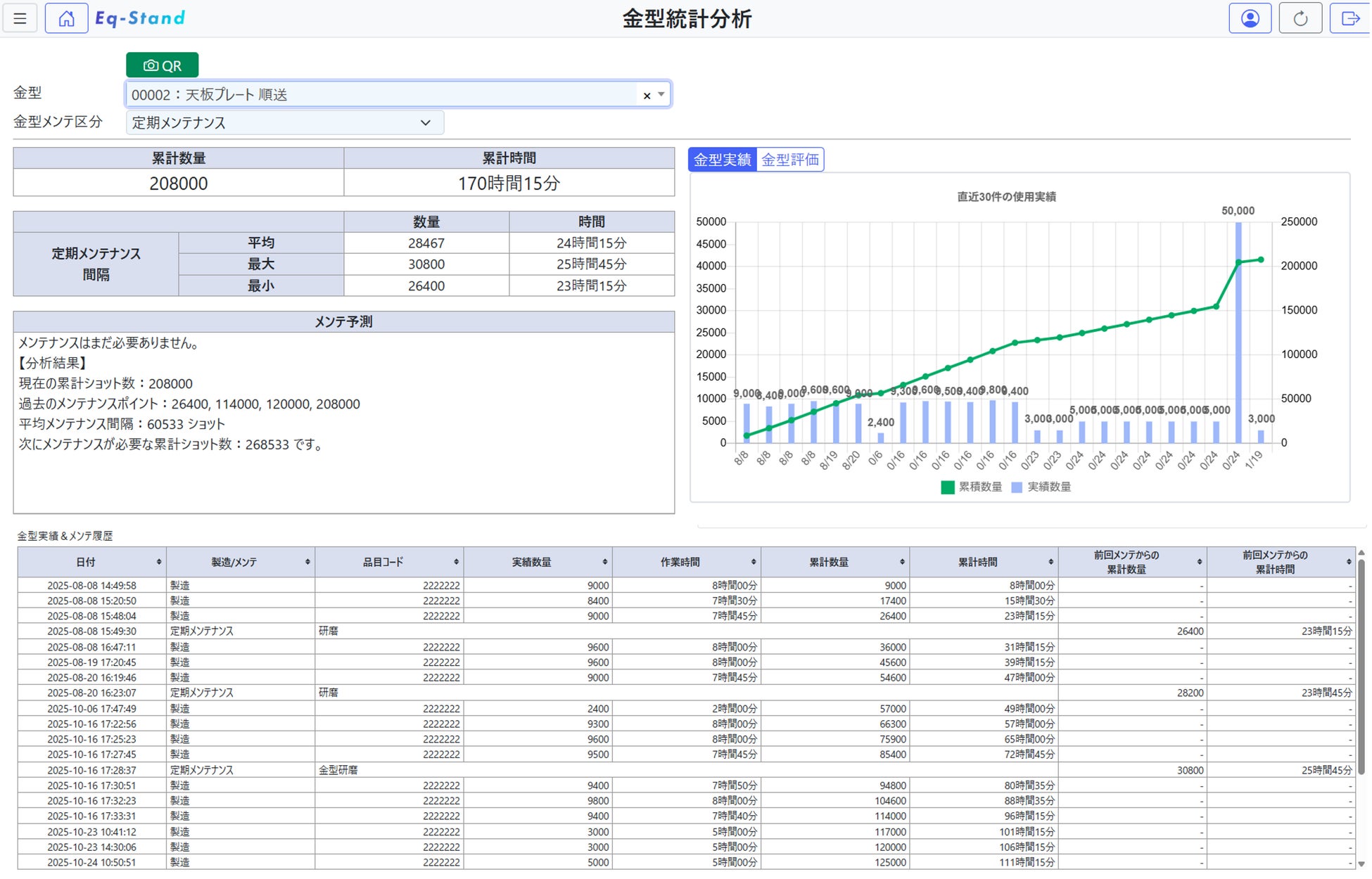This screenshot has height=879, width=1372.
Task: Sort by 実績数量 column arrows
Action: click(604, 562)
